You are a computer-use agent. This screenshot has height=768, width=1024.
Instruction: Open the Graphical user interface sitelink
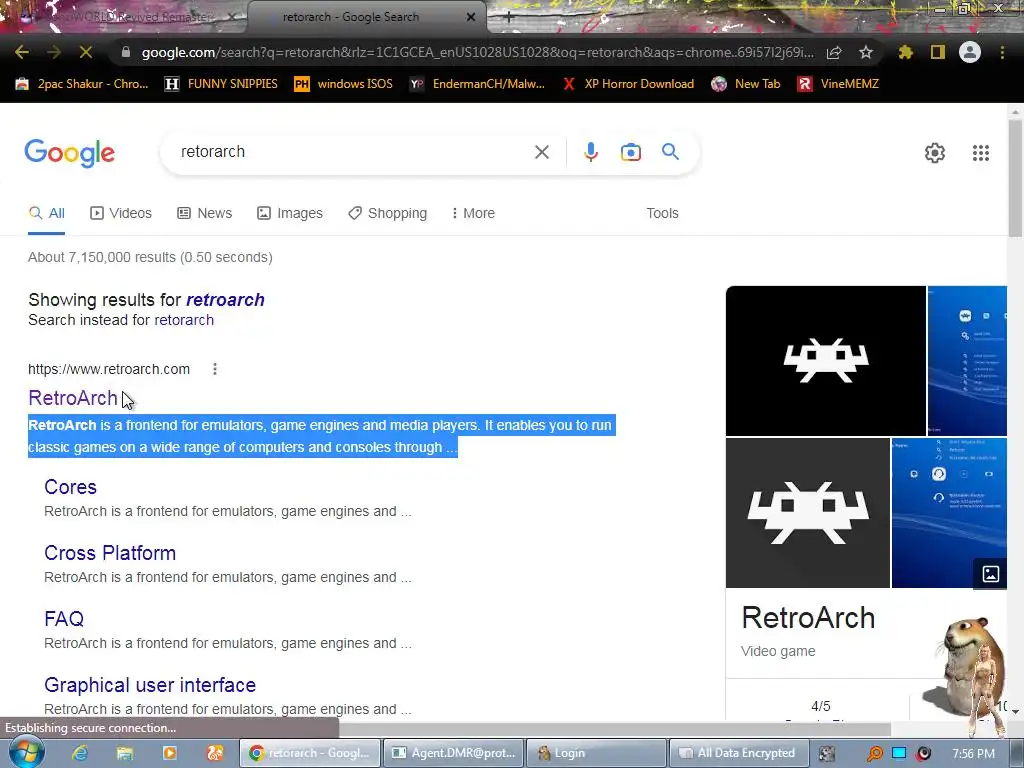pos(150,685)
